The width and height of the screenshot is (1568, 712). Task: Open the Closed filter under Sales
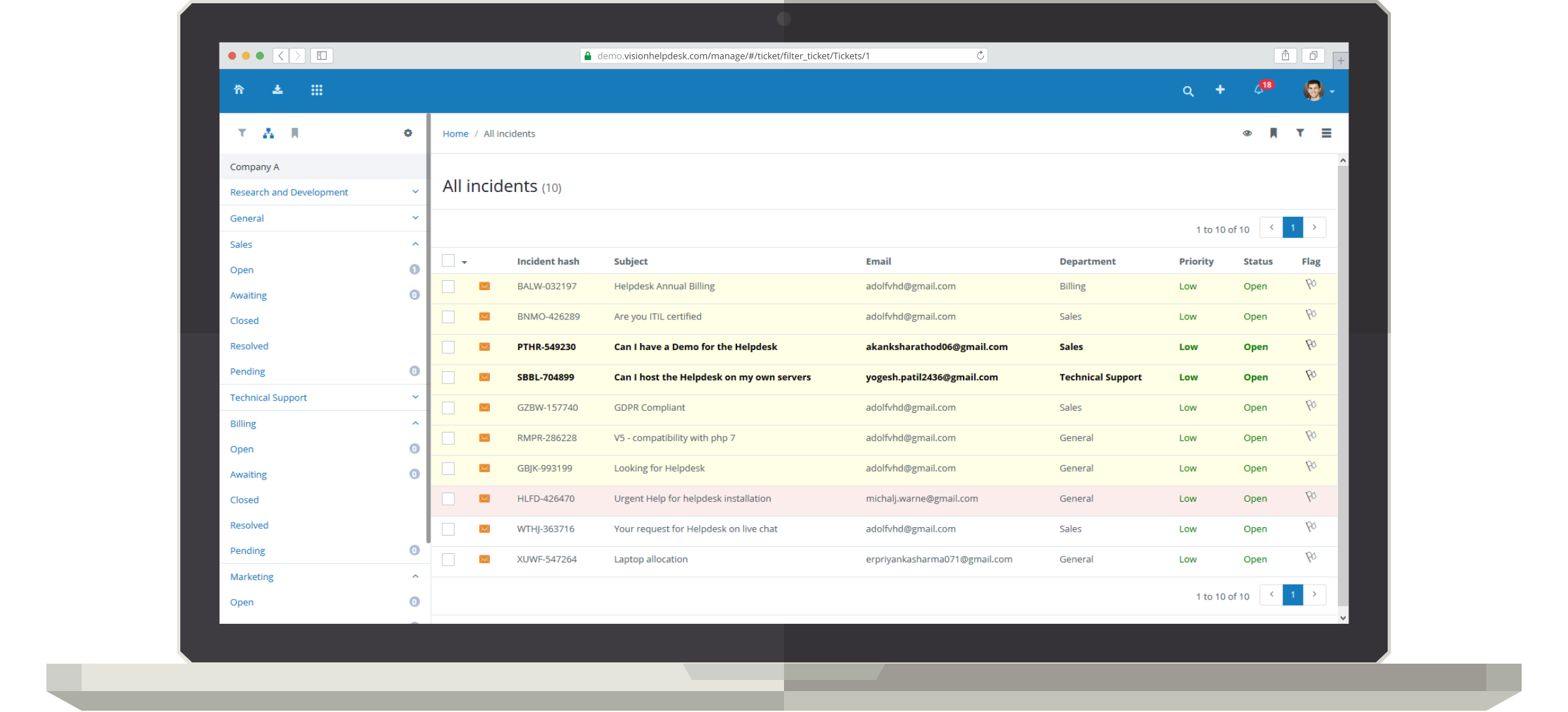coord(244,321)
